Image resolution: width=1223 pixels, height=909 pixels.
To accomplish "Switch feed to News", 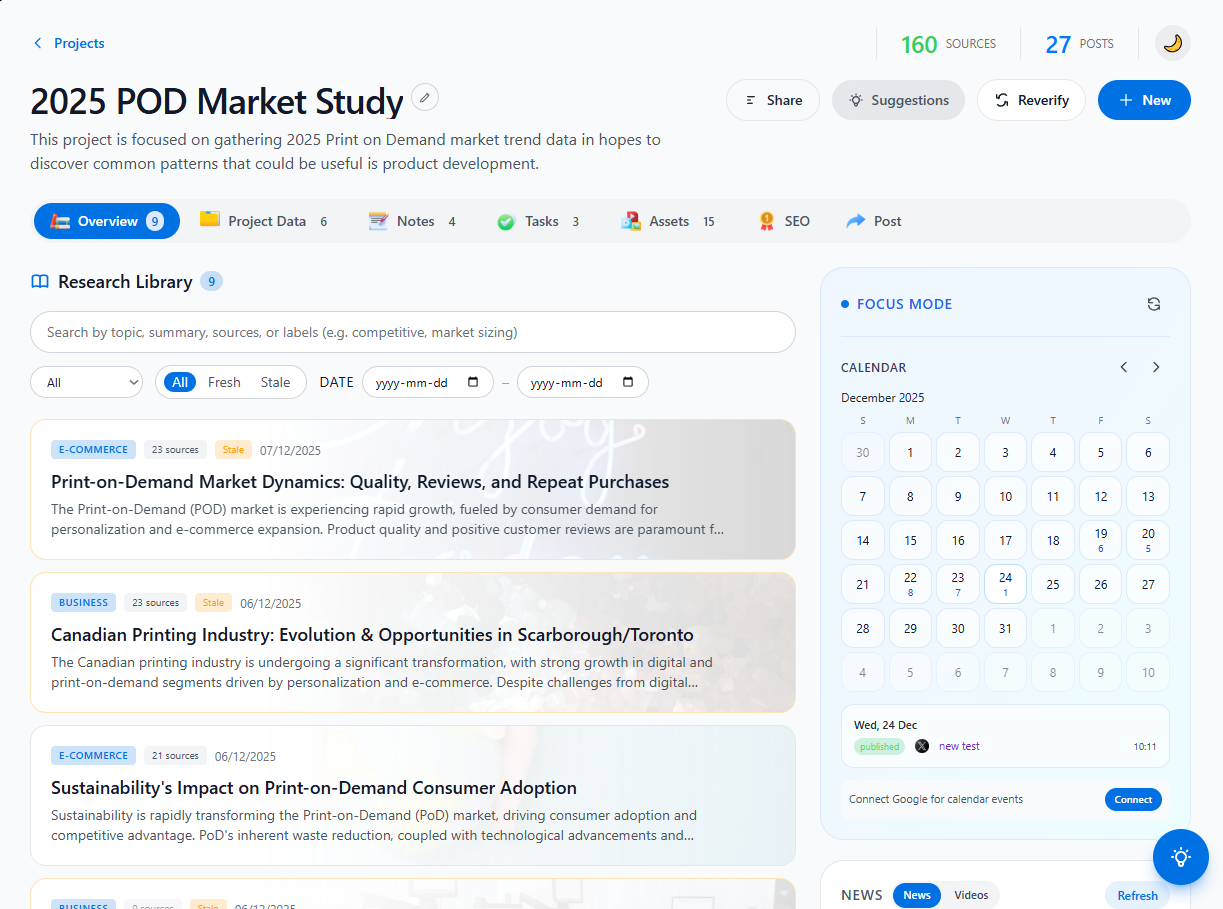I will click(917, 895).
